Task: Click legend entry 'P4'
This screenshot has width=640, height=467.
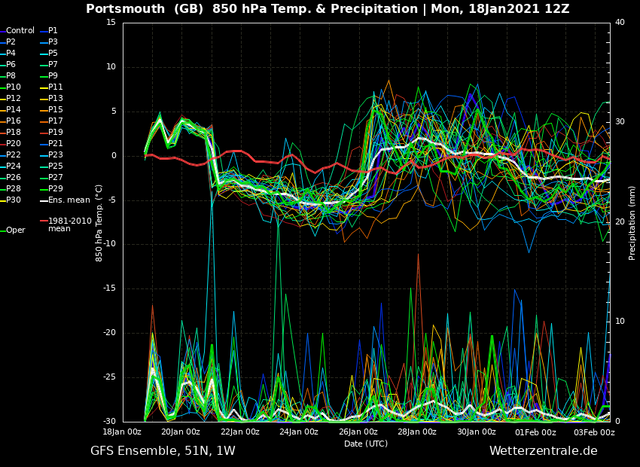Action: point(9,53)
